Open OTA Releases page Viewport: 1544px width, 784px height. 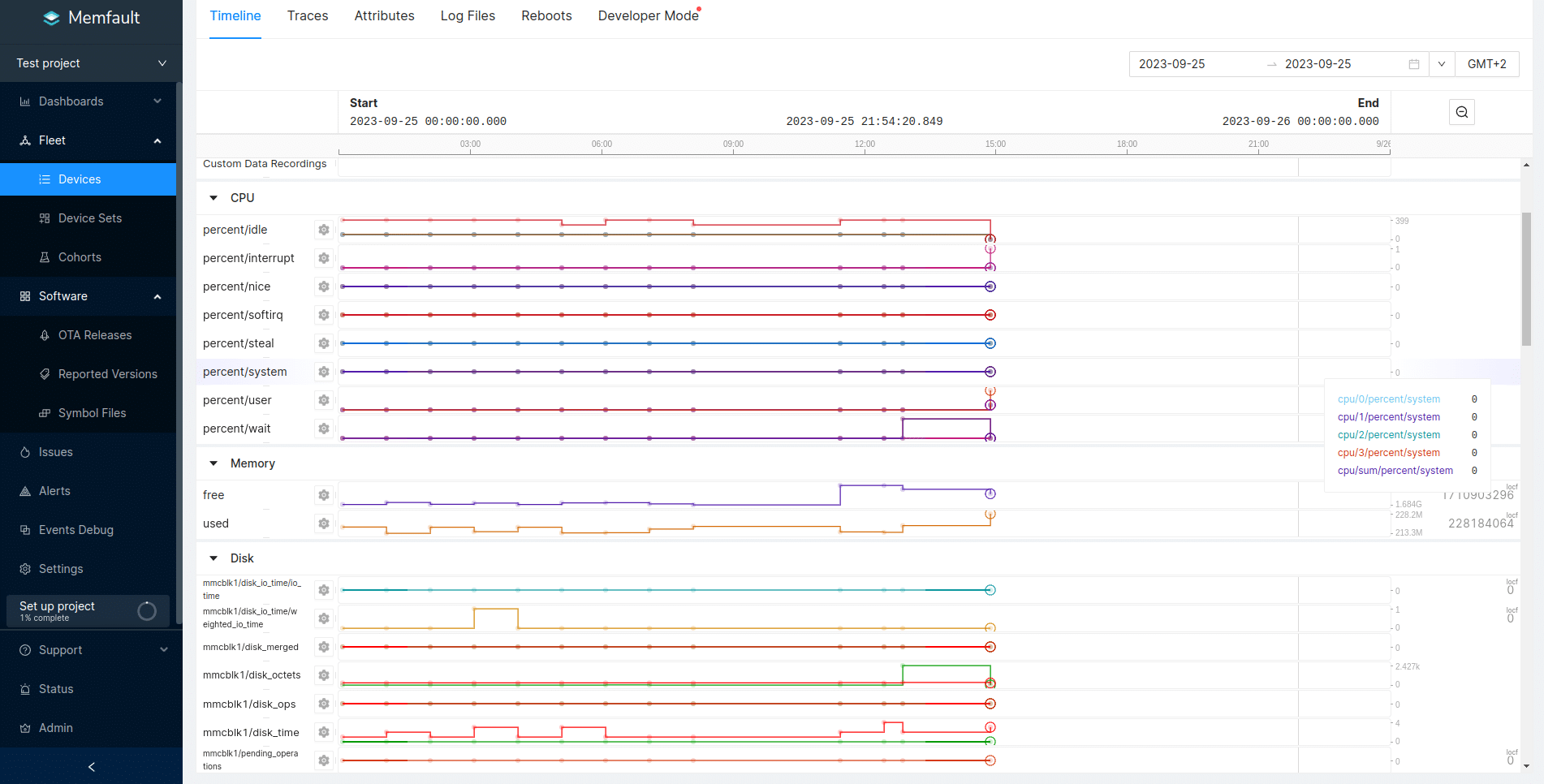click(88, 335)
